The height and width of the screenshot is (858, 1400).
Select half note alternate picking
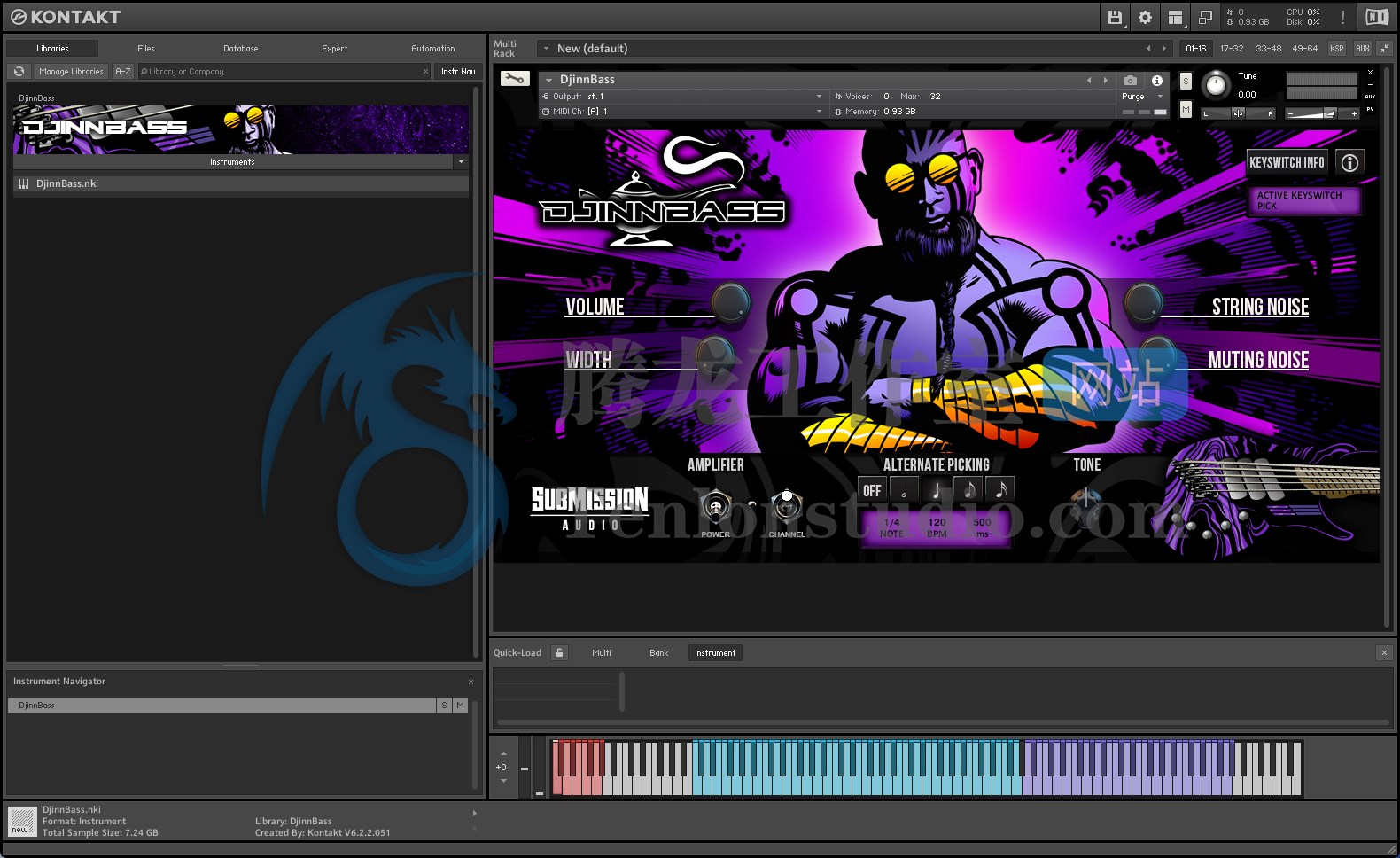(x=905, y=489)
